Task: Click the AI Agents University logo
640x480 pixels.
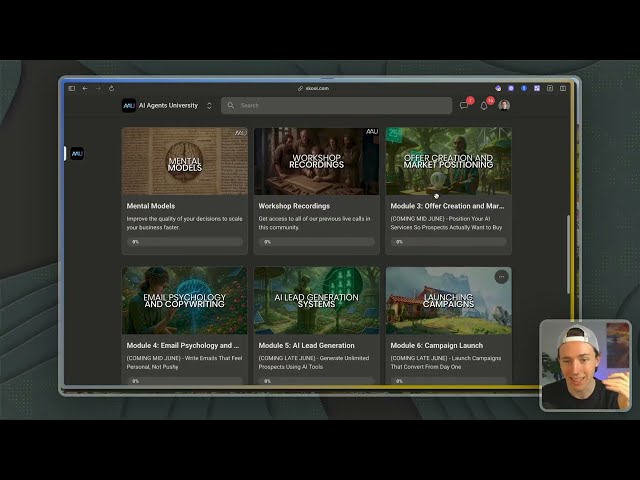Action: tap(129, 105)
